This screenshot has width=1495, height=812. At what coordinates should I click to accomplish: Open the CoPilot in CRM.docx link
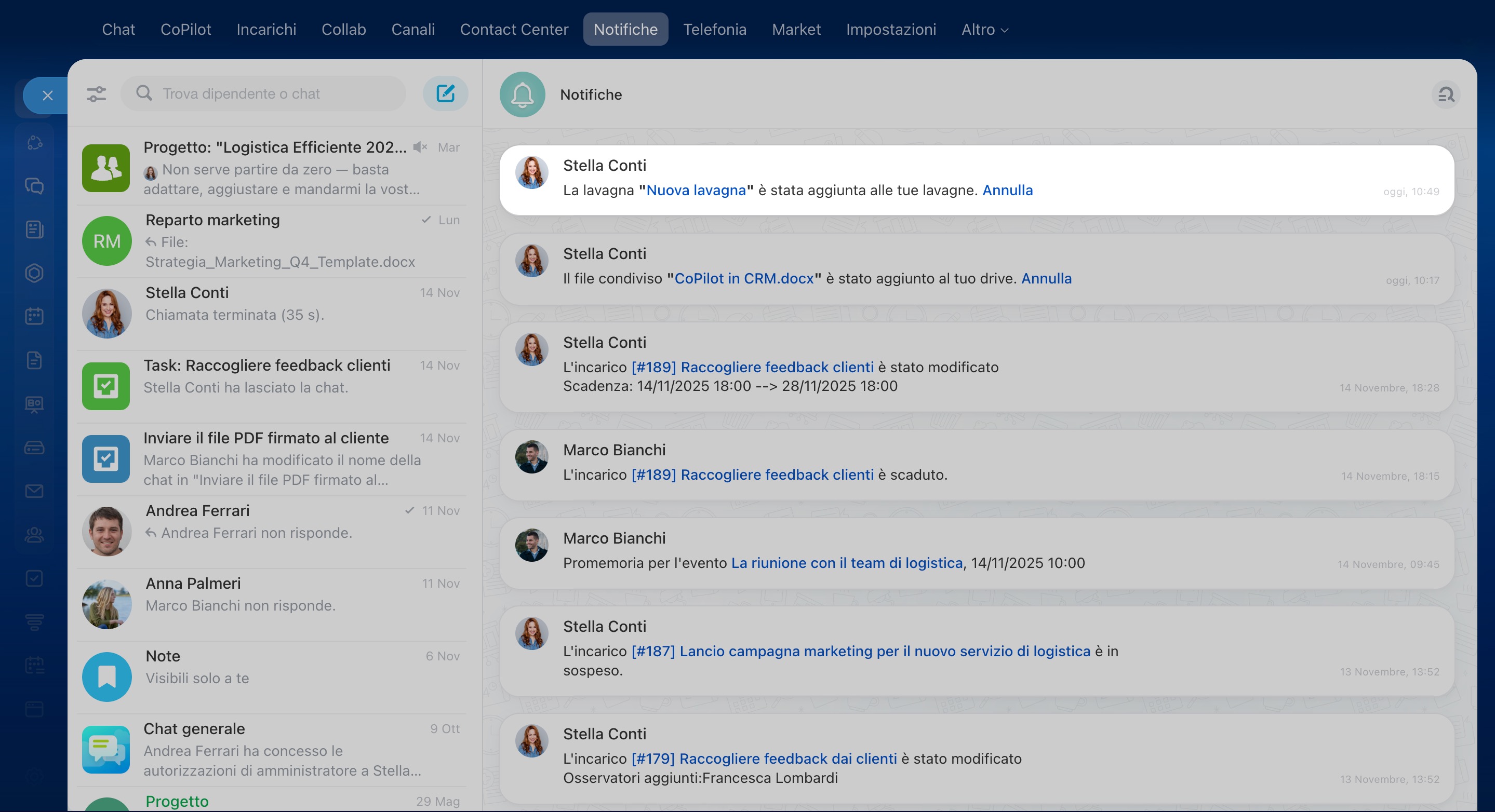point(743,278)
